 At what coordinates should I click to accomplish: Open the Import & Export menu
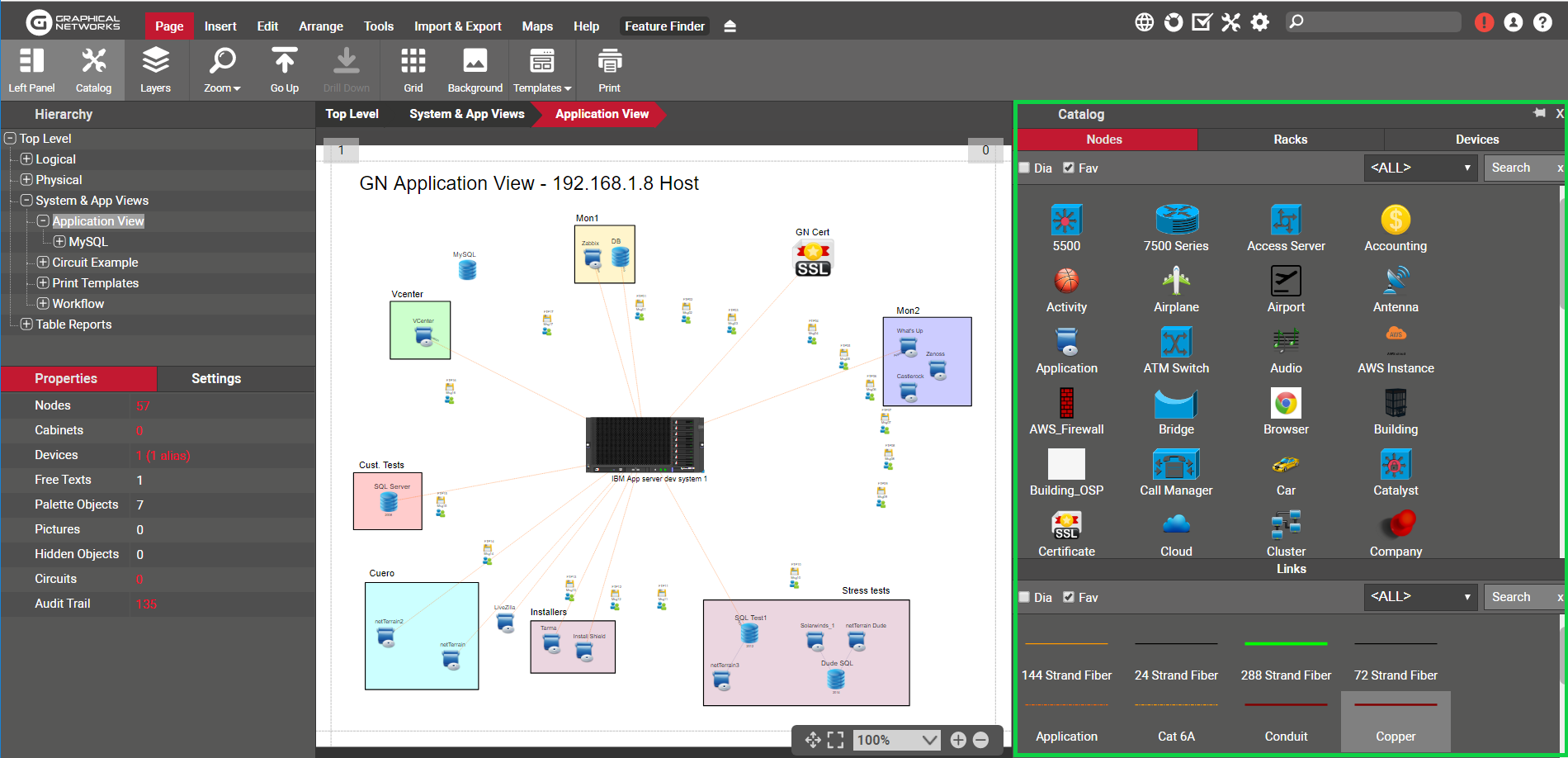(x=457, y=26)
